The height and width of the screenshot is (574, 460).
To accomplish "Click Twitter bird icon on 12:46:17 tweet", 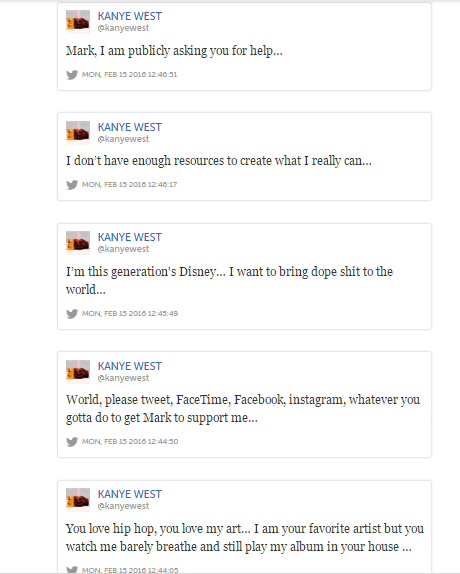I will point(72,184).
